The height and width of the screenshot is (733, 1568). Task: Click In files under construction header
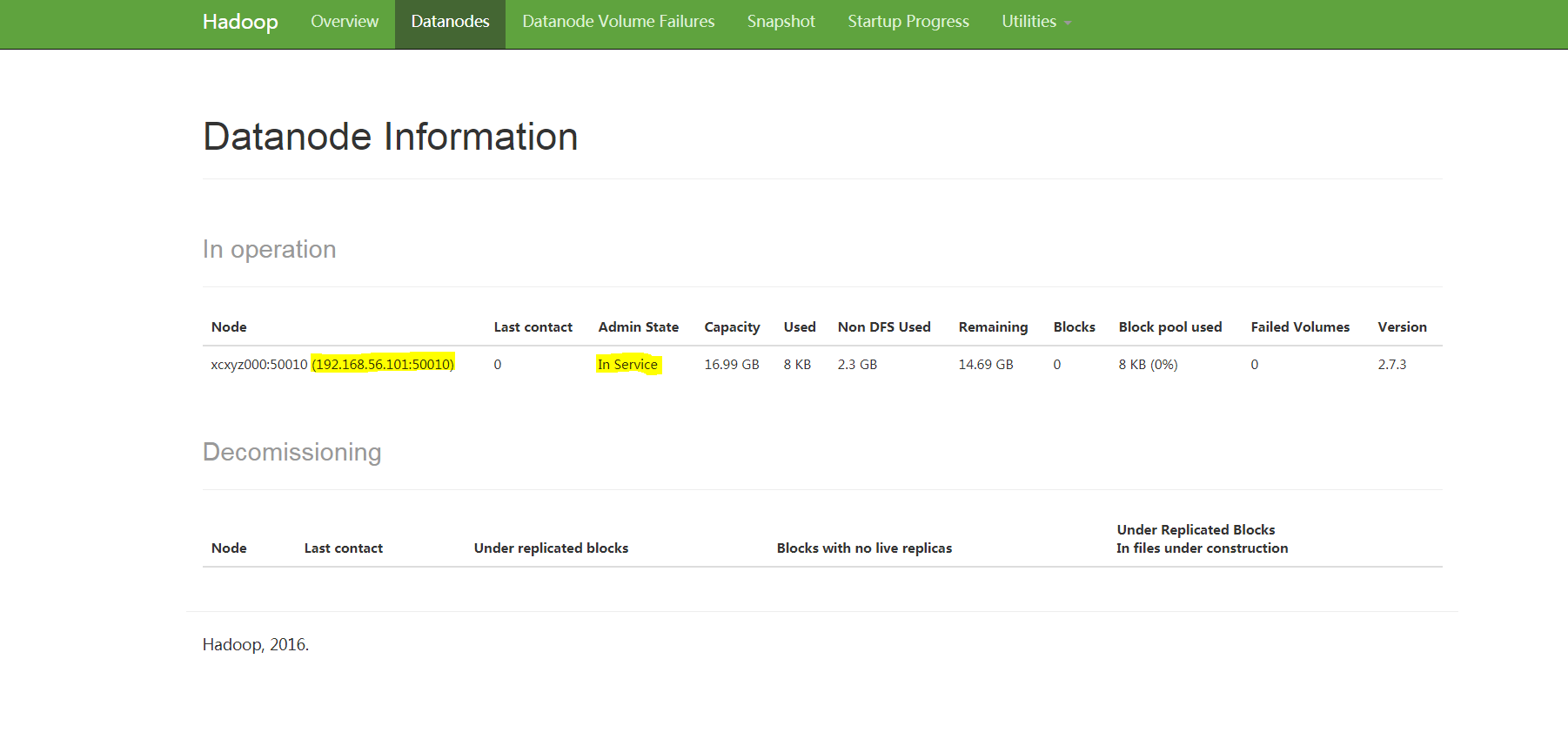click(x=1203, y=548)
